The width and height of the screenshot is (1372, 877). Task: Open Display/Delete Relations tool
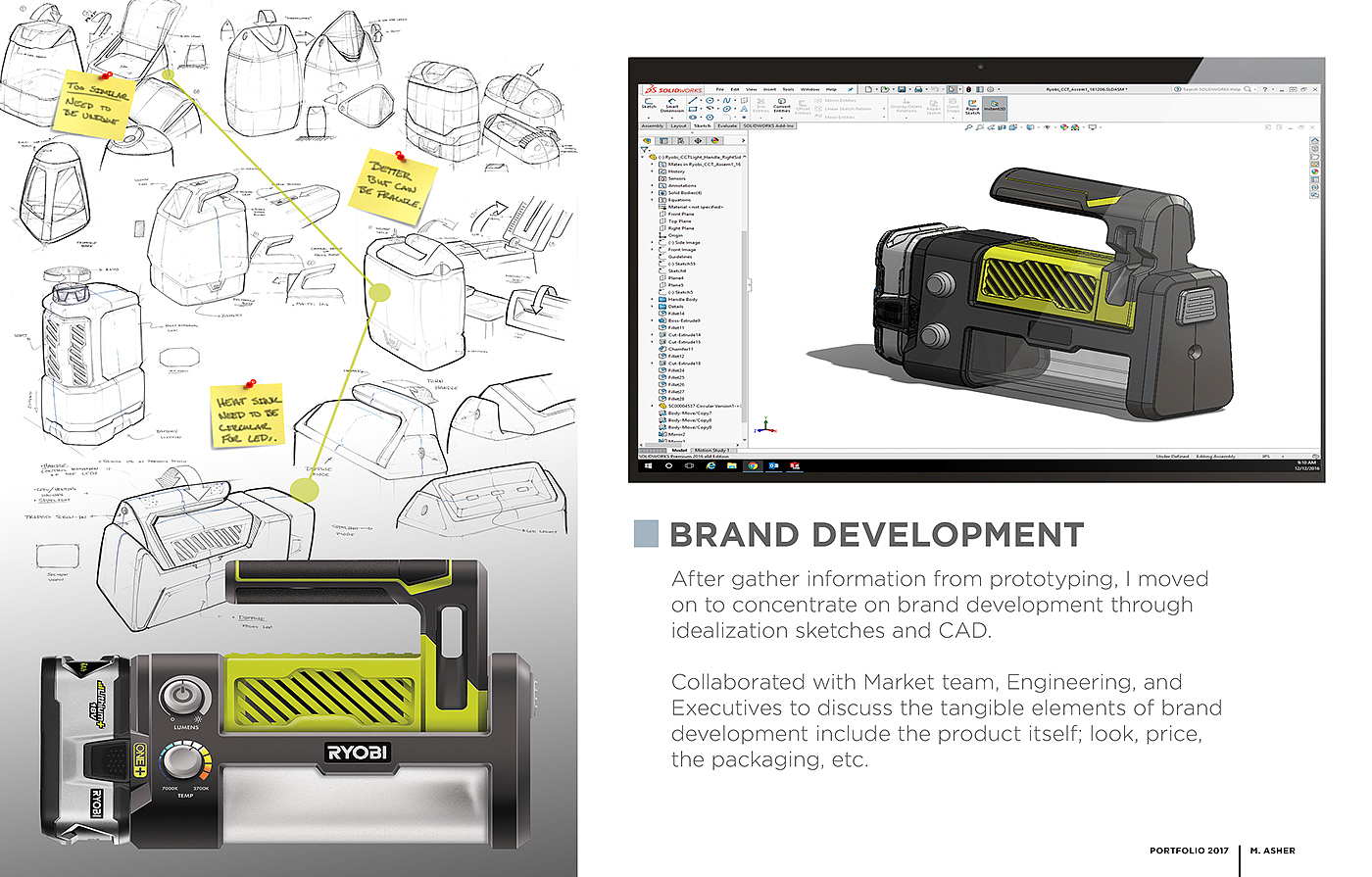906,106
